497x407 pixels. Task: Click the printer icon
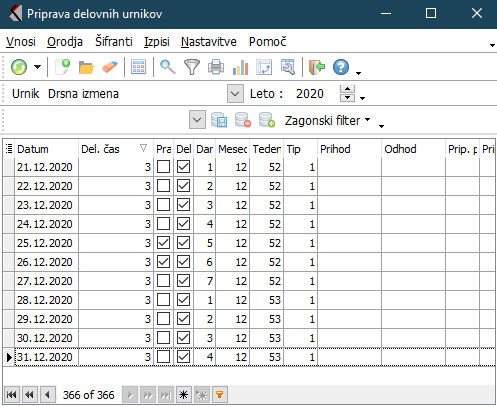pos(216,67)
